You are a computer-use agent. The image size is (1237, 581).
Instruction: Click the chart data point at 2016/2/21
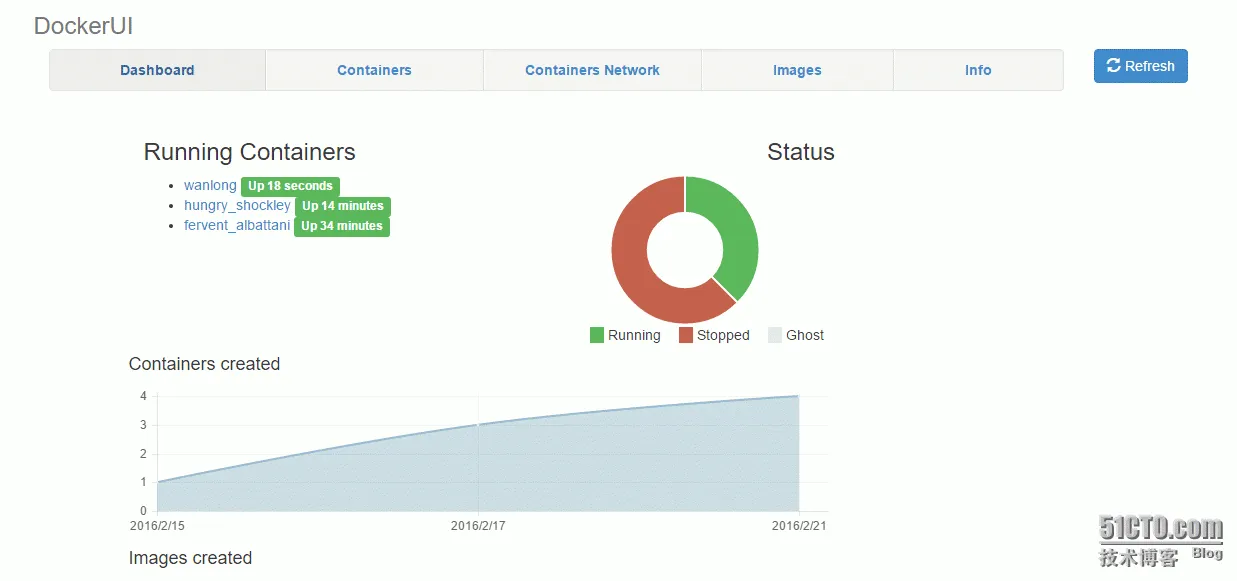799,396
